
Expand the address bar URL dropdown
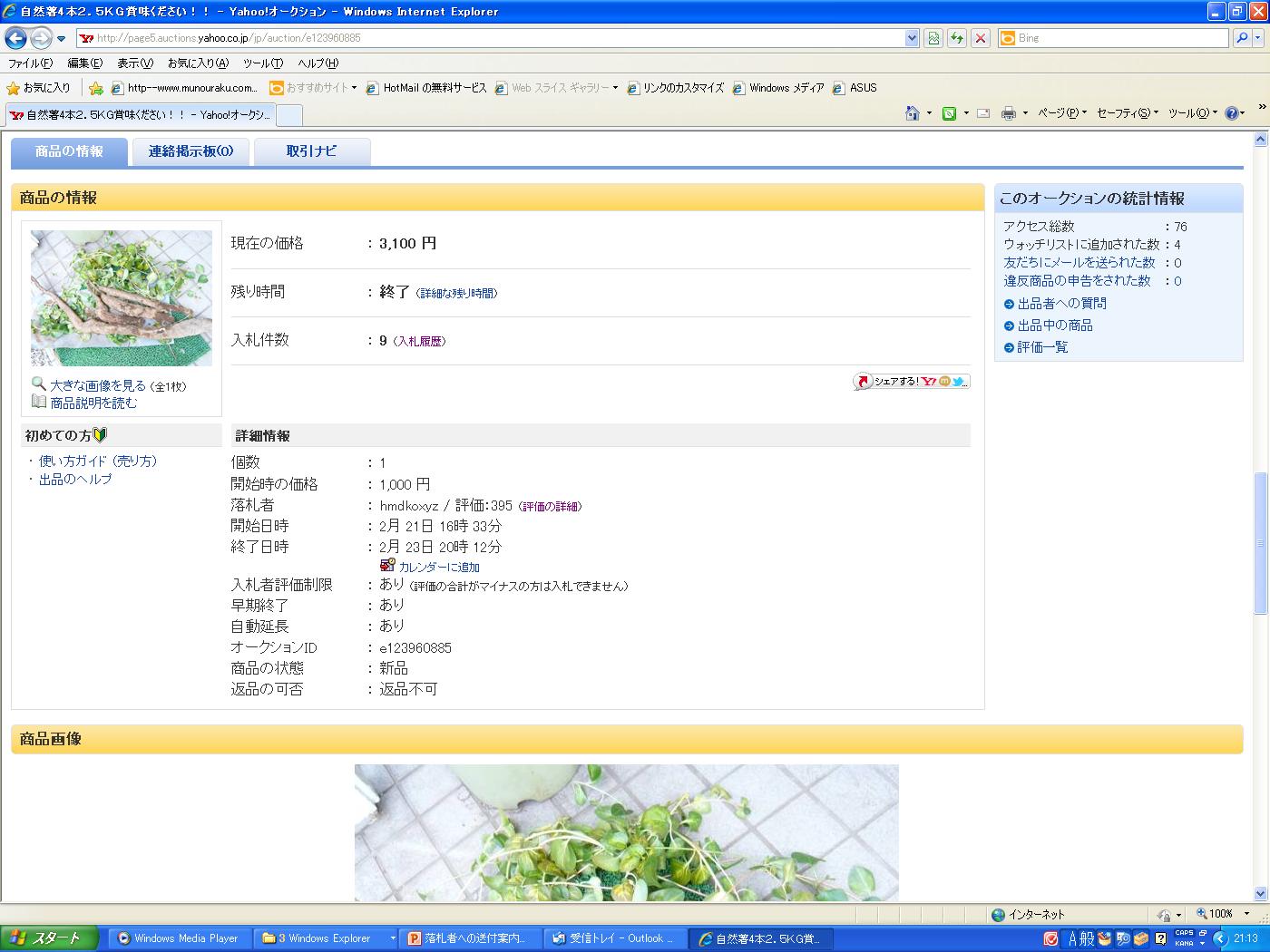(912, 38)
